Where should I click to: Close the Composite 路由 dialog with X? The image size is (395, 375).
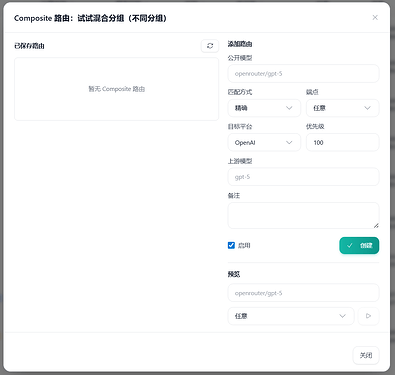pyautogui.click(x=375, y=17)
